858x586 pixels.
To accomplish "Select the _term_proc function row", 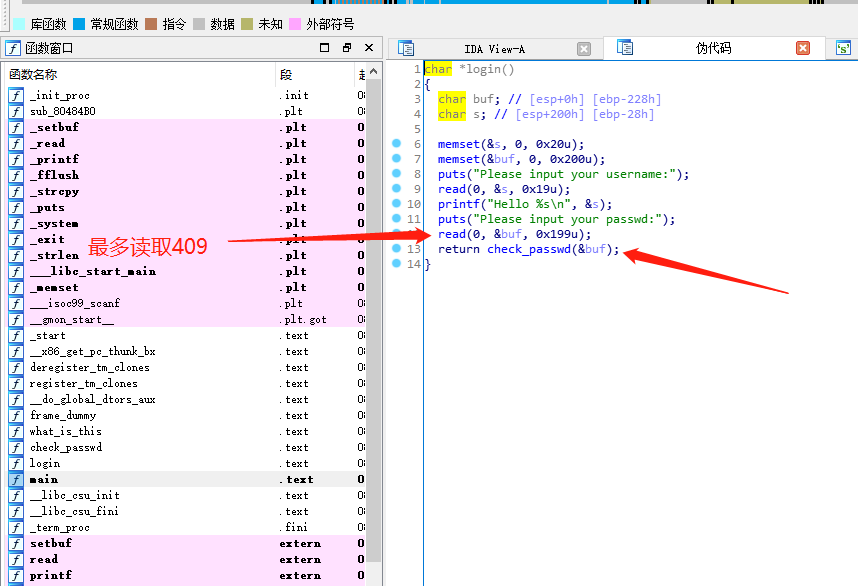I will click(186, 527).
